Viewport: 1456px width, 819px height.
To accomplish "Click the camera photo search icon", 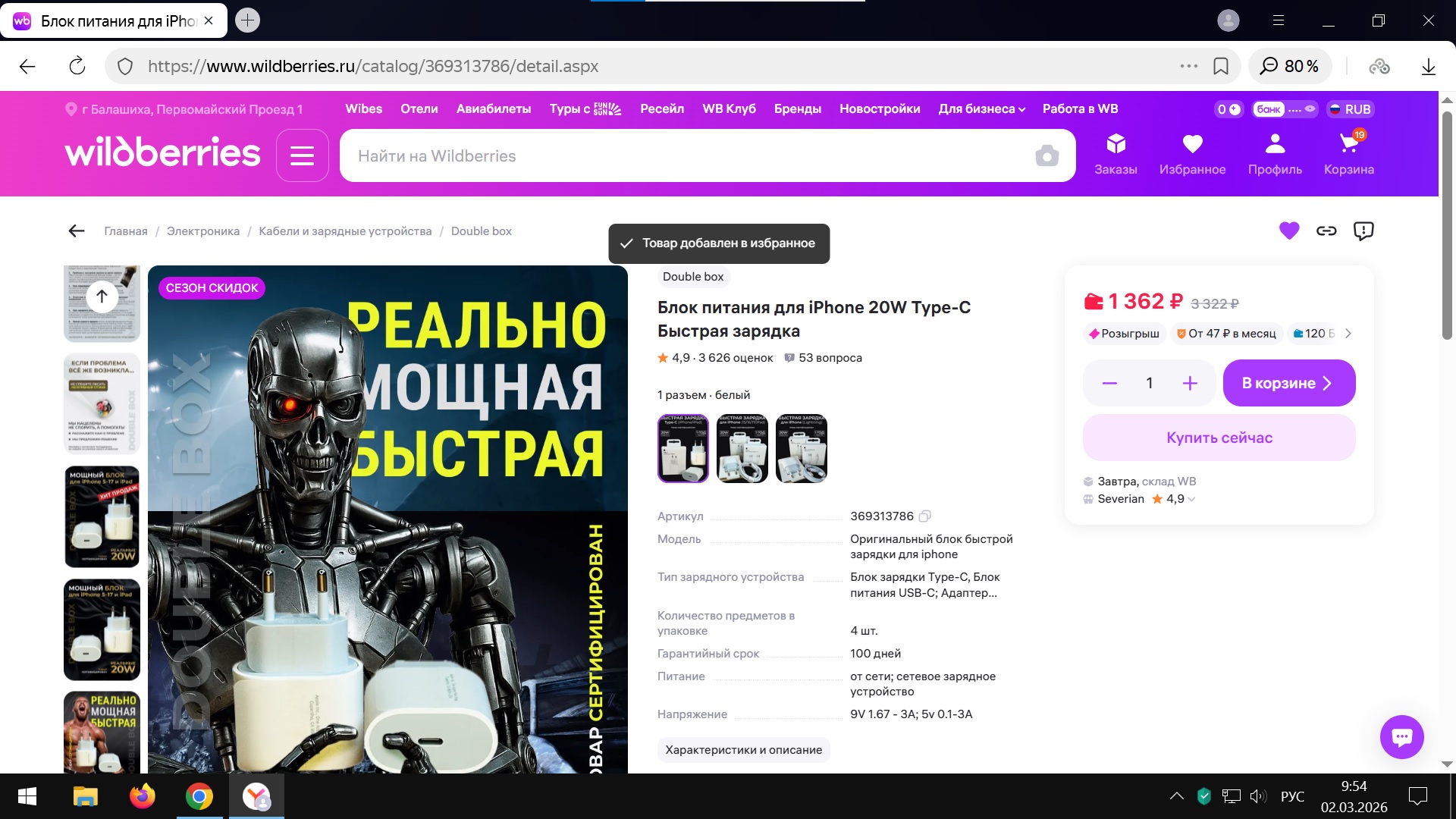I will tap(1046, 155).
